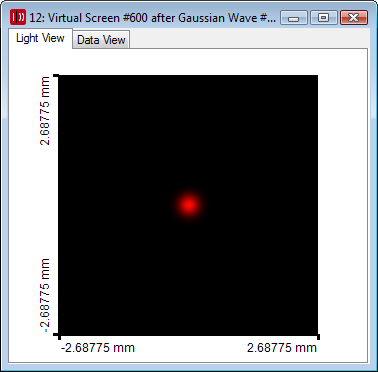The image size is (378, 372).
Task: Click the bottom-left origin tick of the plot
Action: point(59,335)
